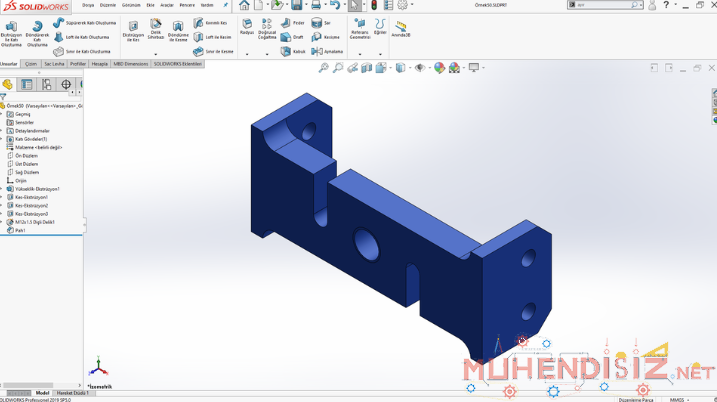717x402 pixels.
Task: Click the Döndürerek Katı Oluşturma revolve tool
Action: click(x=37, y=30)
